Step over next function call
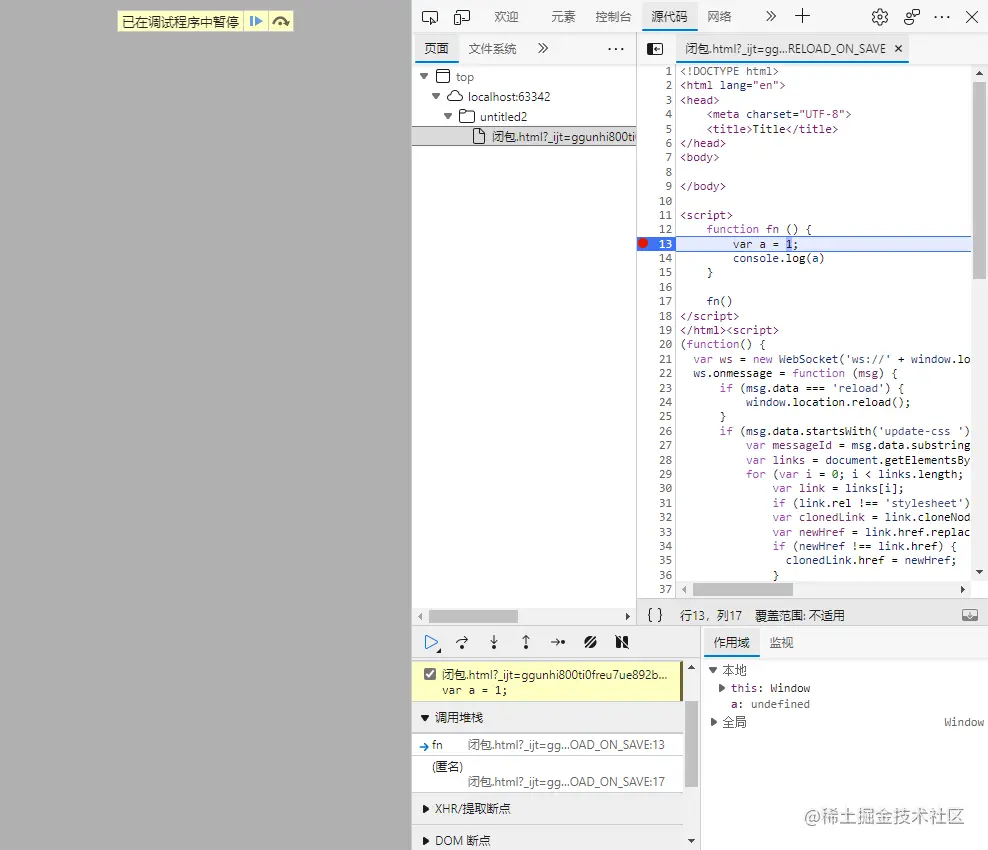The image size is (988, 850). [x=462, y=642]
